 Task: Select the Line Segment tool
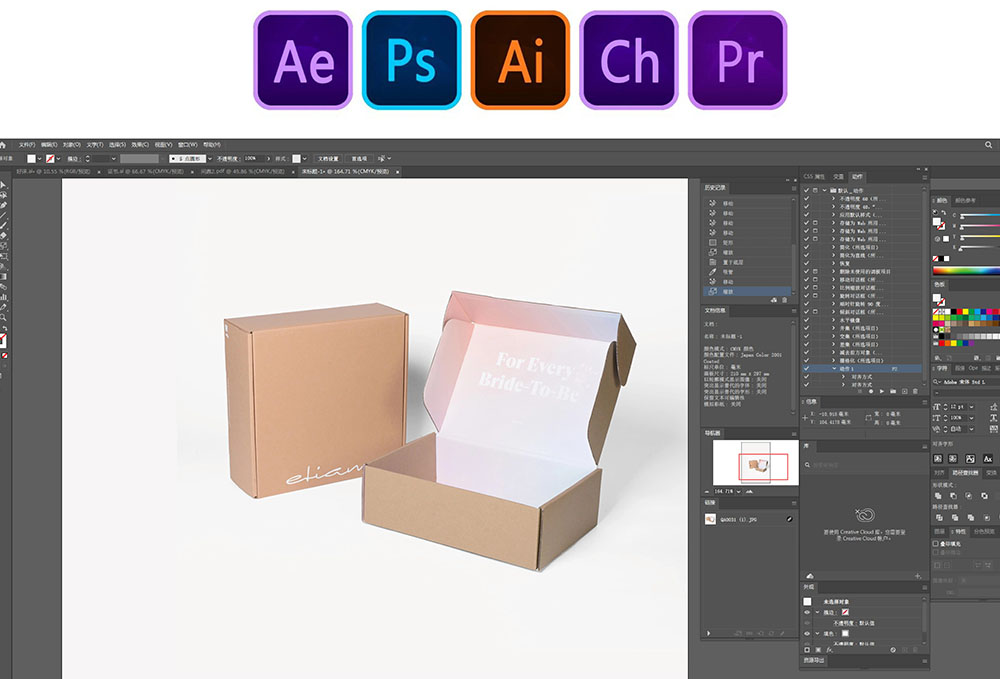[x=3, y=215]
